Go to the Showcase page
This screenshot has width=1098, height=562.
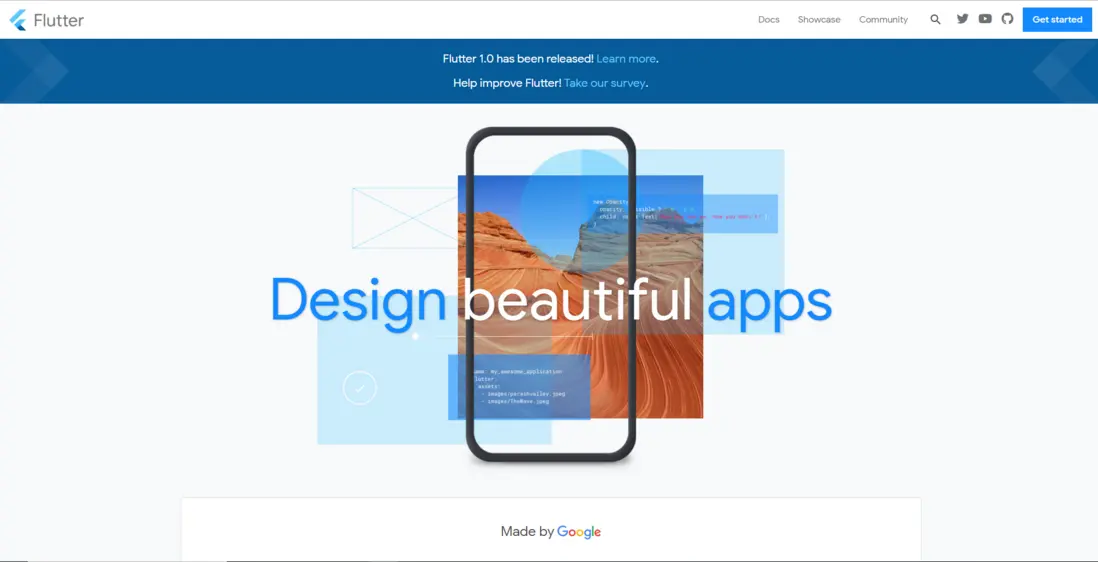(x=819, y=20)
